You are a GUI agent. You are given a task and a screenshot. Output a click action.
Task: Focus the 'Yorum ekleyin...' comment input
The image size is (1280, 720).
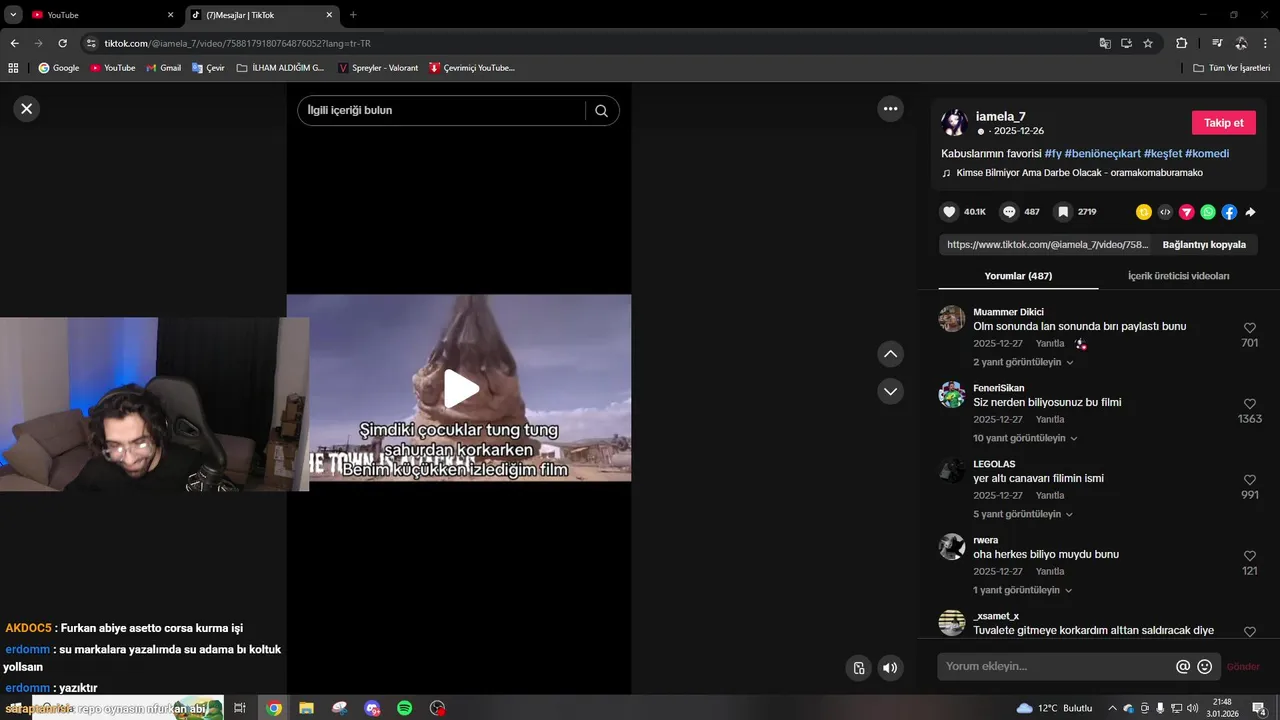click(x=1055, y=667)
